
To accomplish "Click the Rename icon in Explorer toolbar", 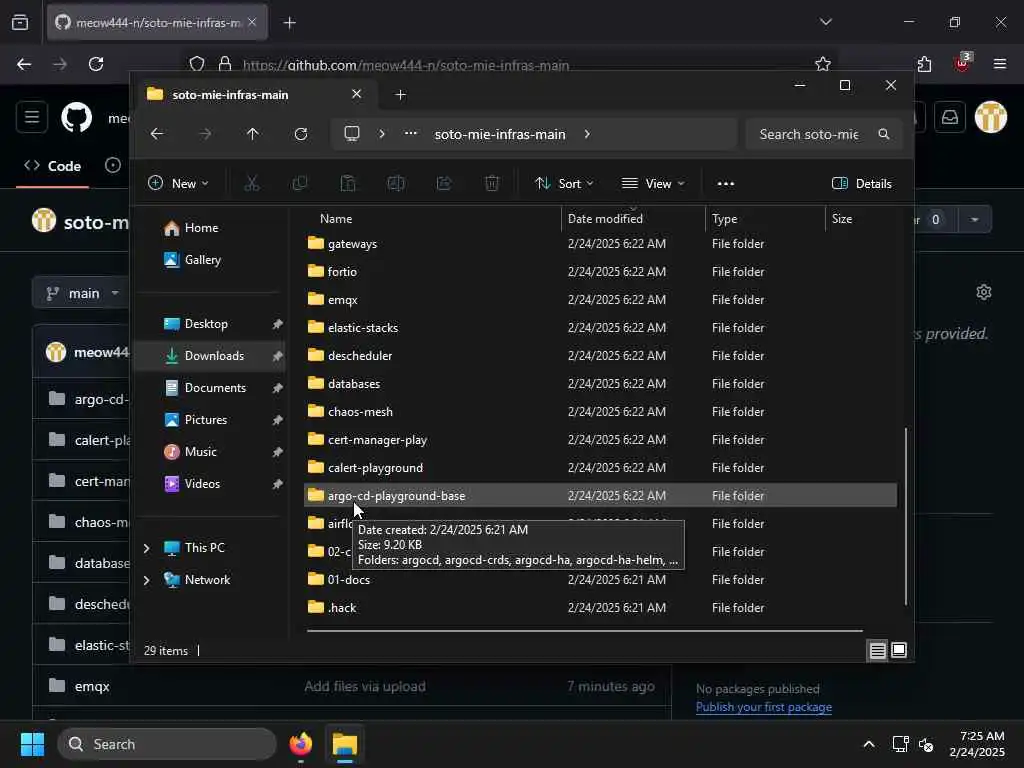I will 396,184.
